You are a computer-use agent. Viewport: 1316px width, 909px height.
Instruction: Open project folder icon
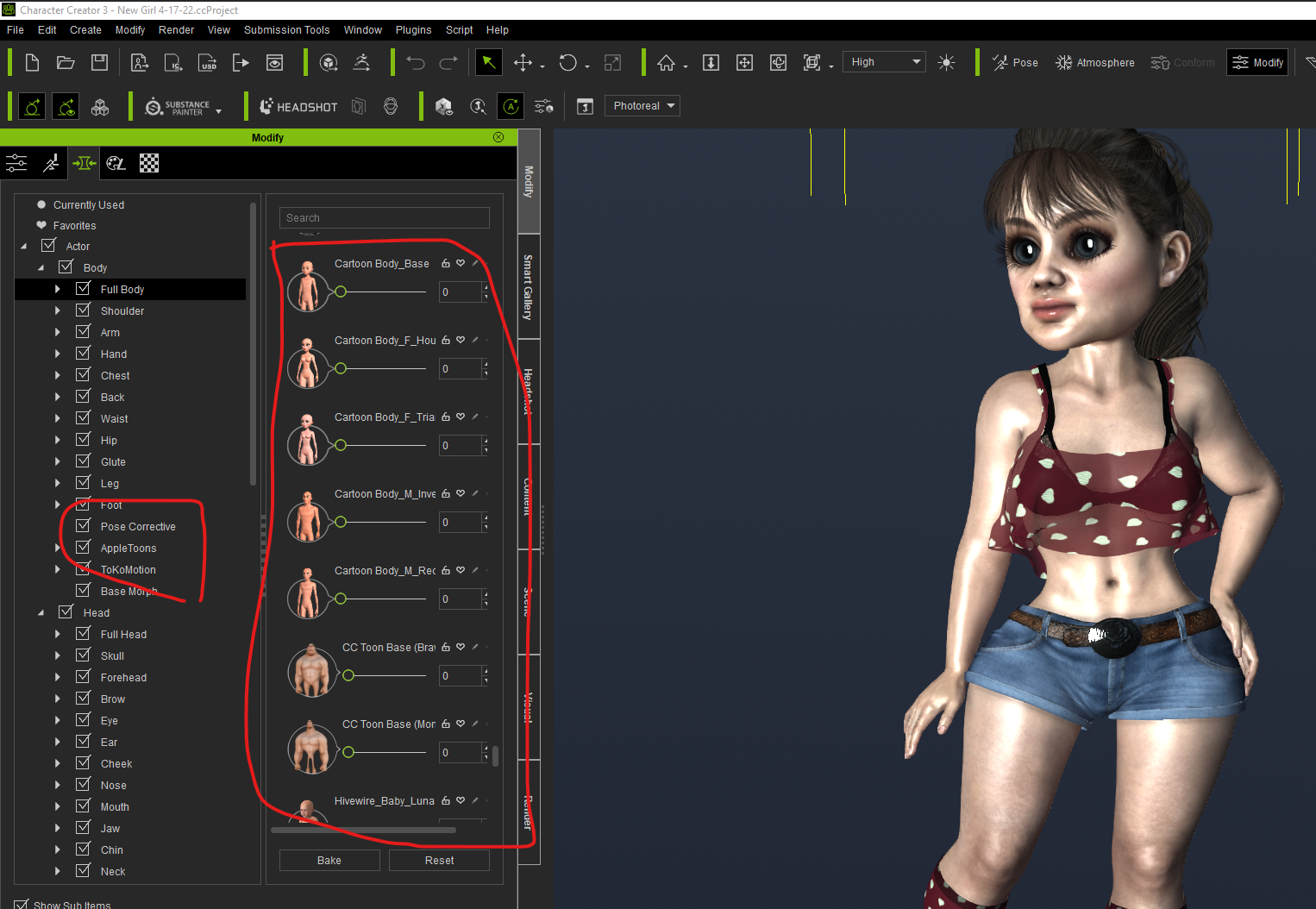tap(66, 62)
